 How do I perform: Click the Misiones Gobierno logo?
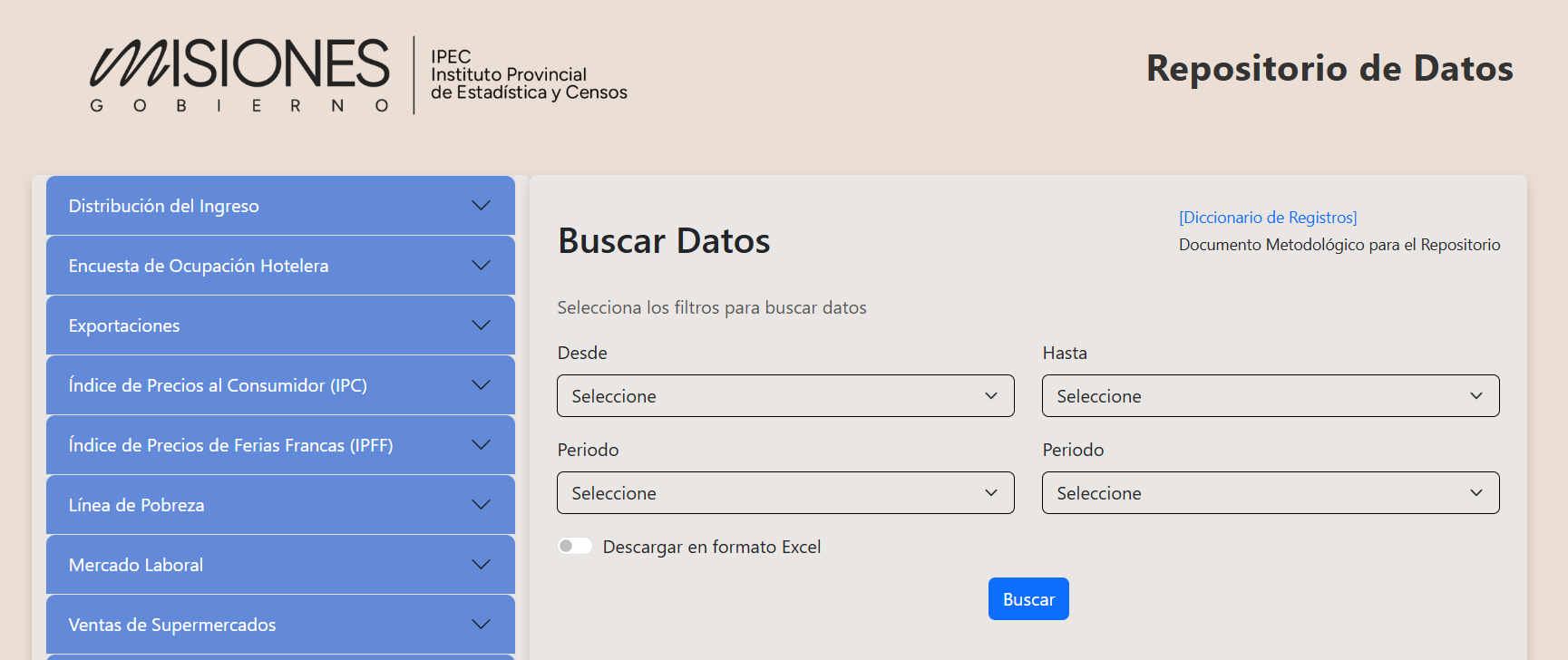pos(240,75)
